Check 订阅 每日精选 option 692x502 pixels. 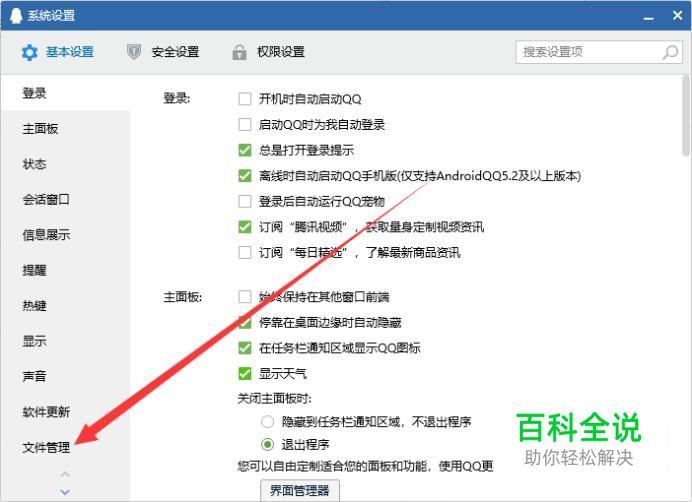click(245, 253)
